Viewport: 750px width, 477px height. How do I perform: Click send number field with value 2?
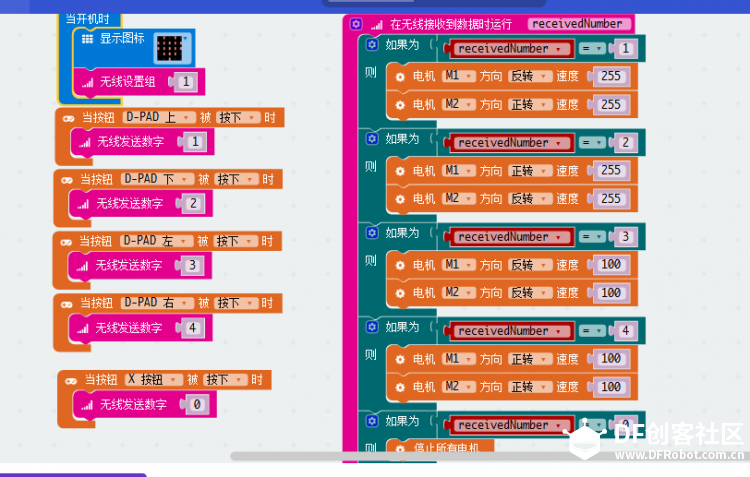pos(193,204)
